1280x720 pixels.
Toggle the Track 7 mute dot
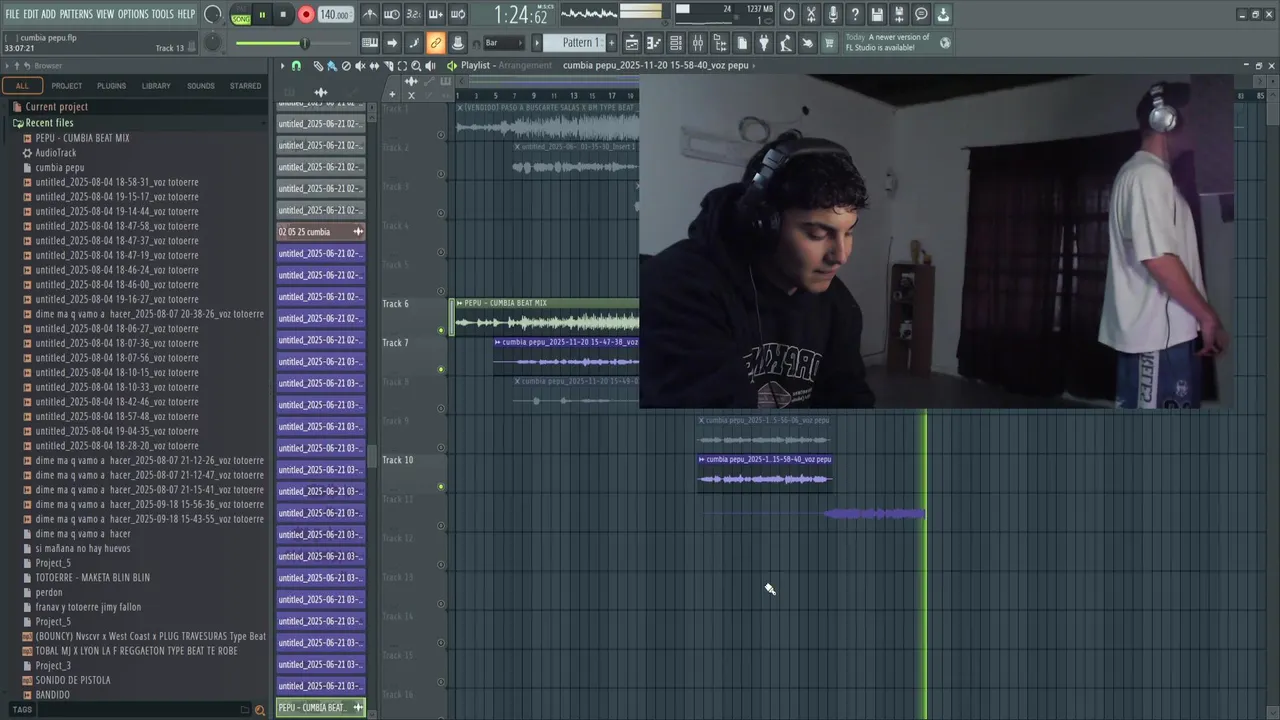click(x=441, y=369)
